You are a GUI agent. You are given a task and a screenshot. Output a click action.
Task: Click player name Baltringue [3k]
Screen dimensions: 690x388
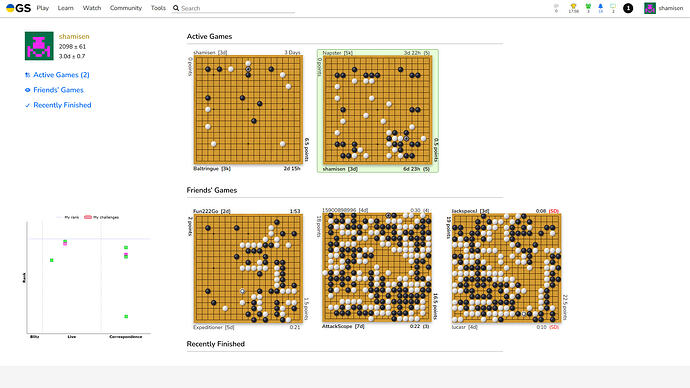(x=212, y=168)
